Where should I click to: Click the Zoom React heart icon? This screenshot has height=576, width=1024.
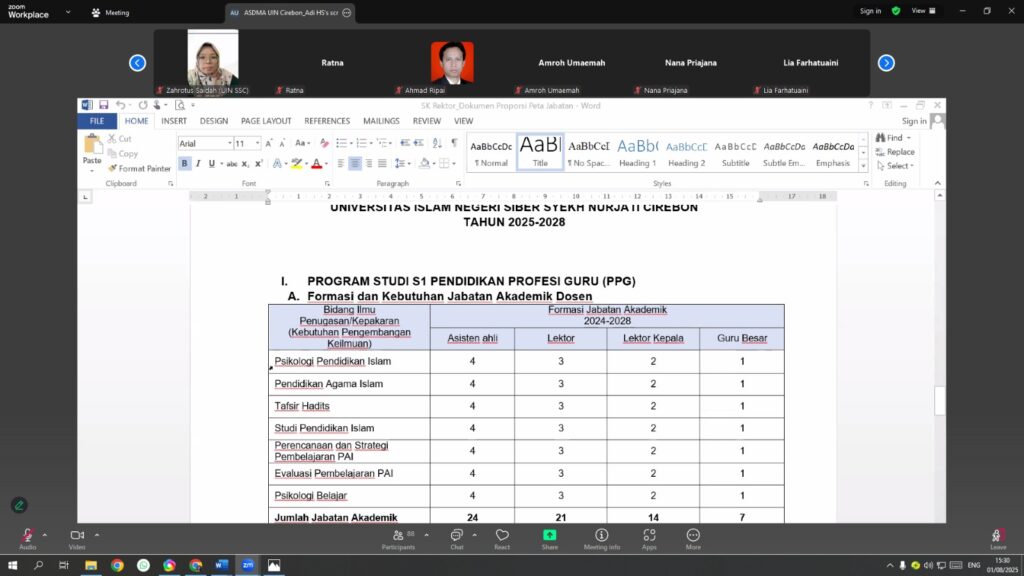pos(502,539)
